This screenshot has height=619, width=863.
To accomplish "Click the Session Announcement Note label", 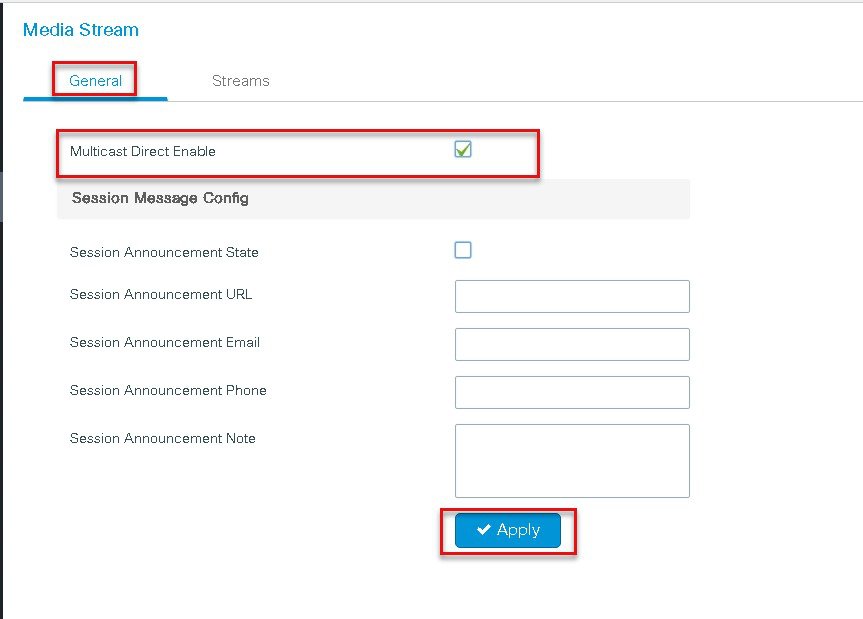I will click(x=162, y=439).
